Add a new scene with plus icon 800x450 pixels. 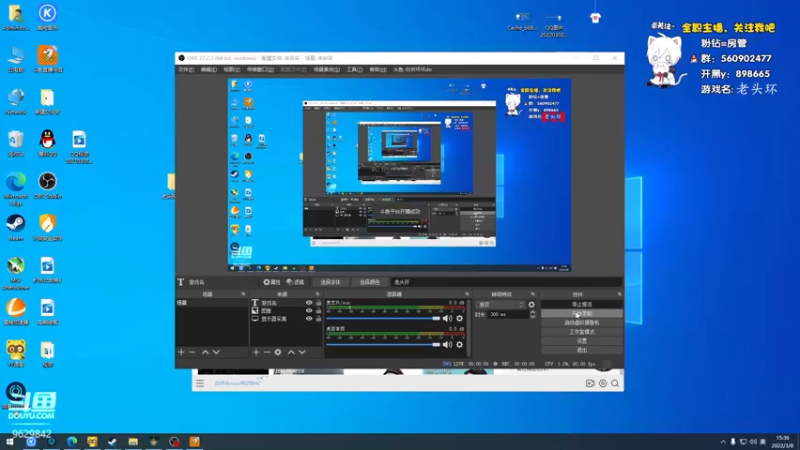point(181,352)
